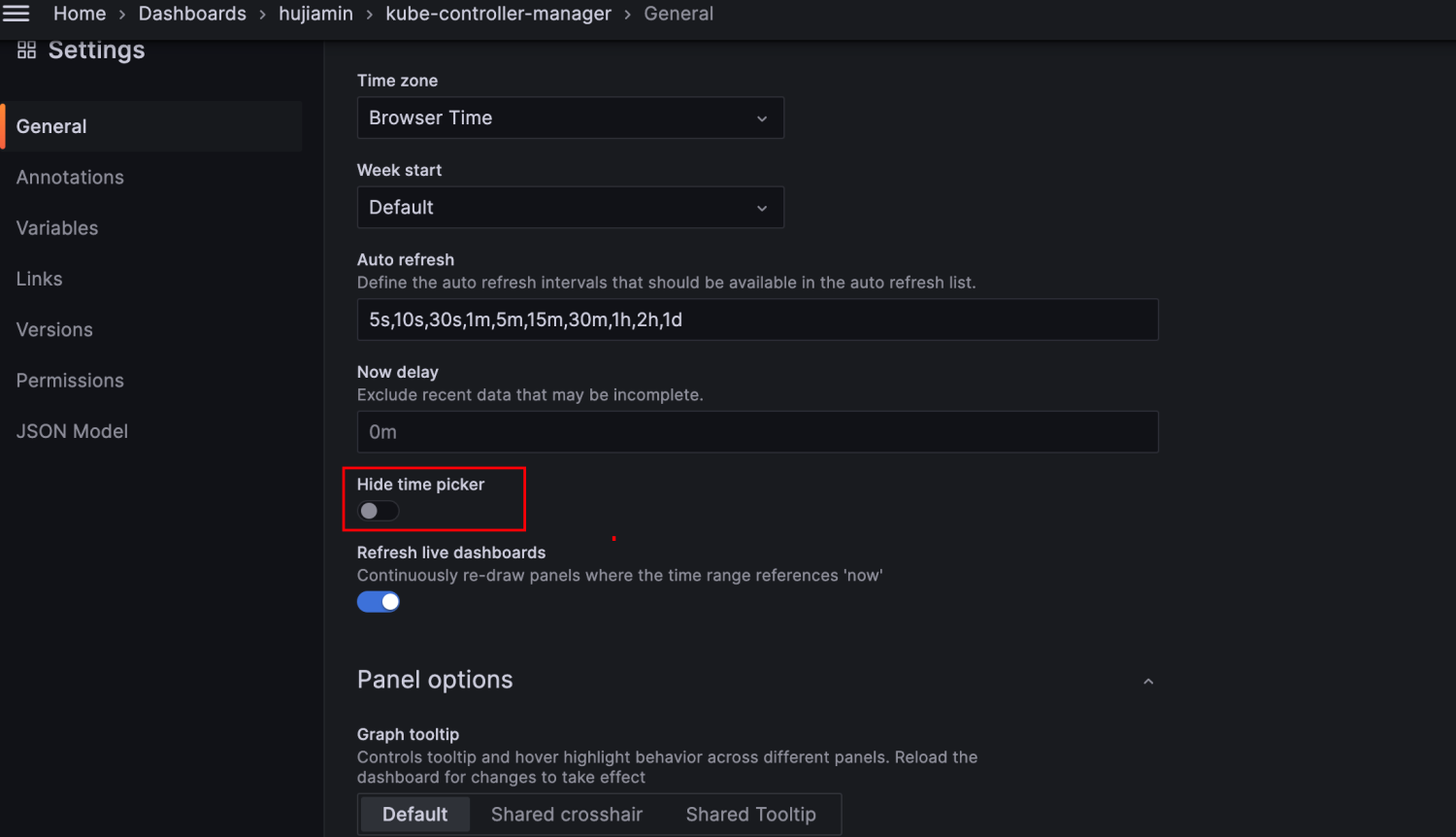This screenshot has height=837, width=1456.
Task: Click the Now delay input field
Action: (757, 432)
